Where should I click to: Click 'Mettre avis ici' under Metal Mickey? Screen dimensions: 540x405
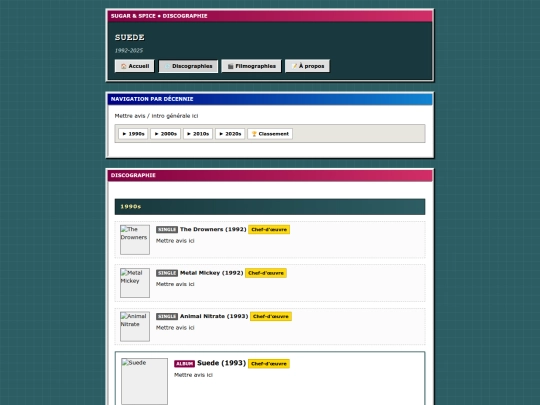tap(175, 284)
